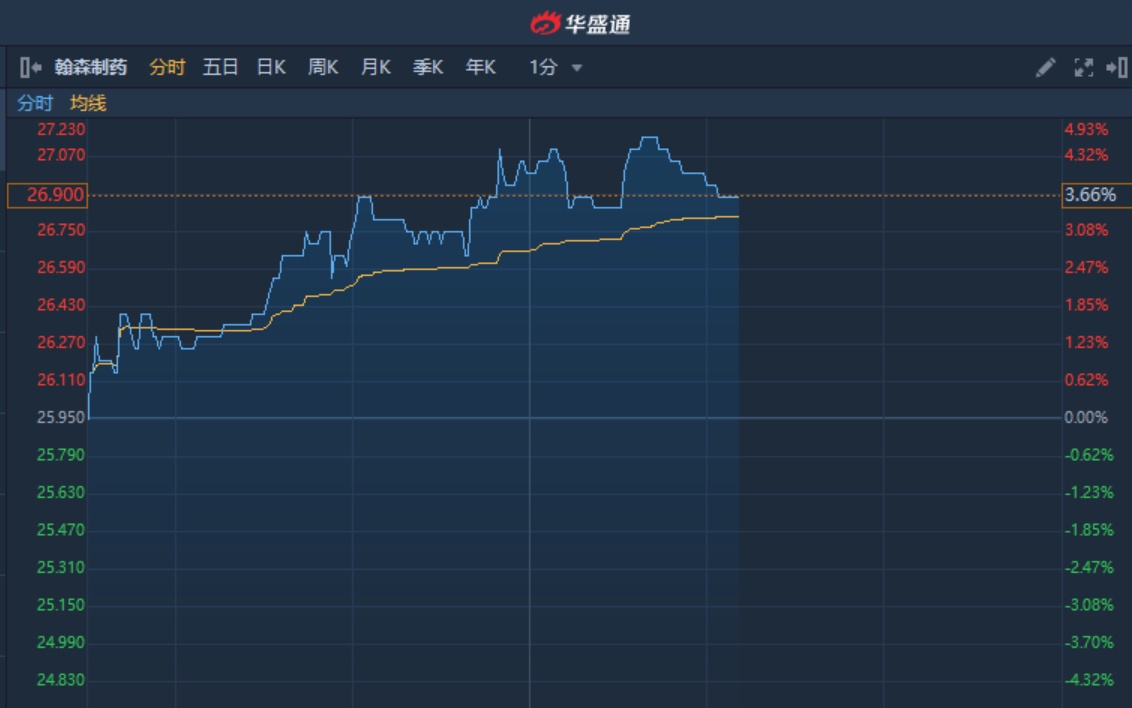The width and height of the screenshot is (1132, 708).
Task: Click the positive 1.23% percent axis value
Action: click(x=1087, y=343)
